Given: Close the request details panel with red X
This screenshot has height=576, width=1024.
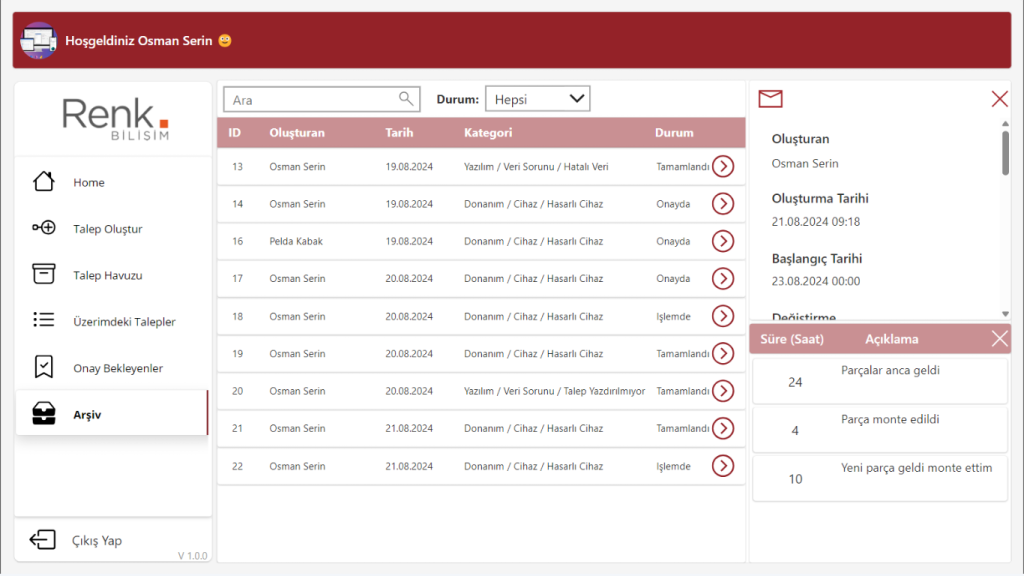Looking at the screenshot, I should coord(999,99).
